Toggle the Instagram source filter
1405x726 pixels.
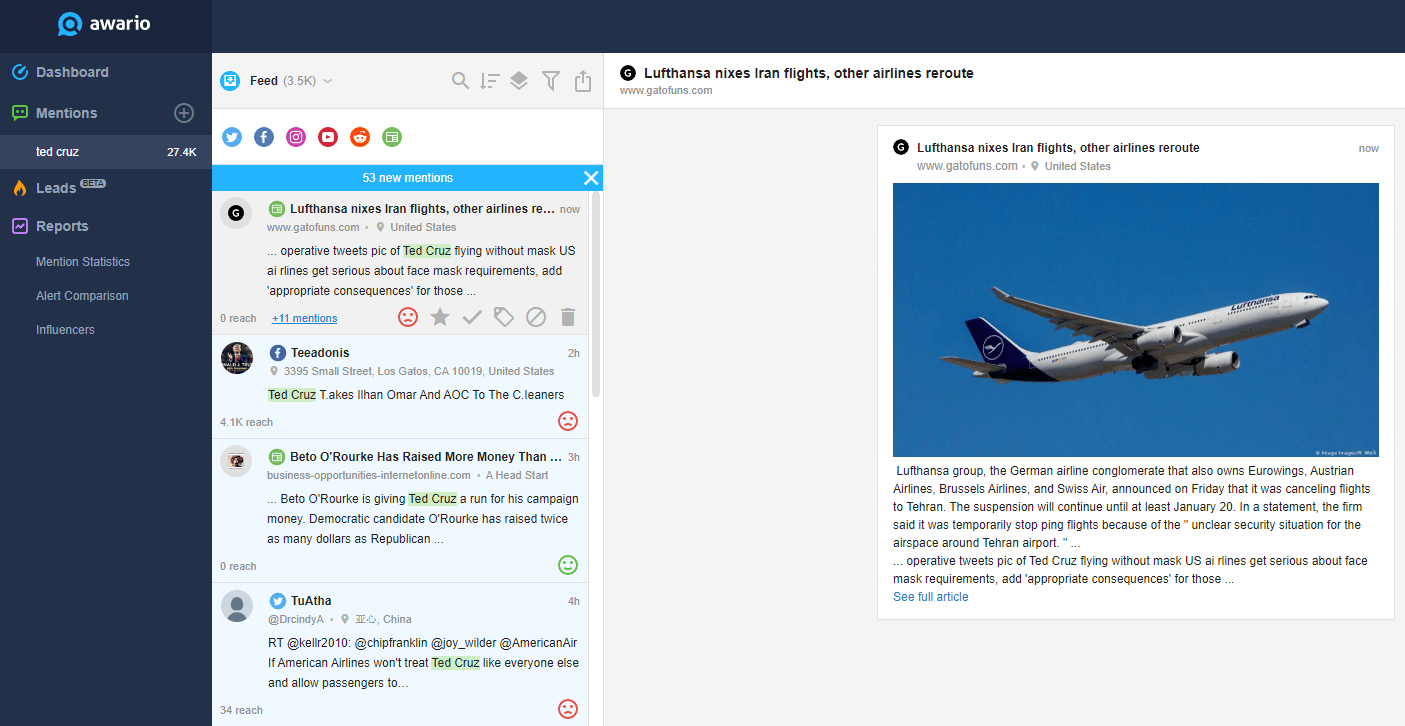(x=296, y=137)
